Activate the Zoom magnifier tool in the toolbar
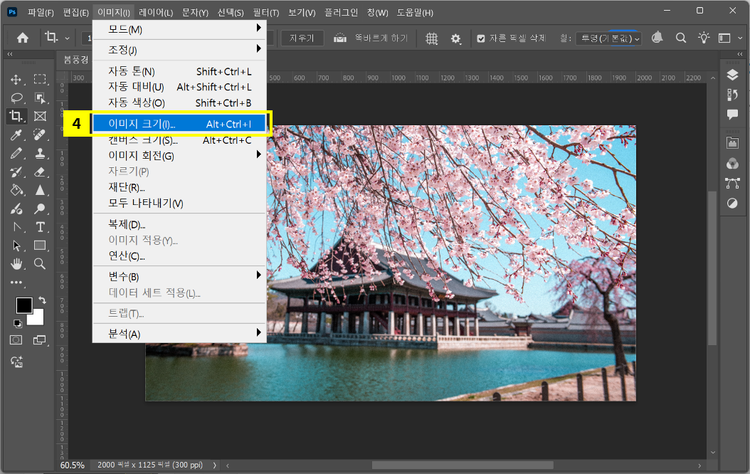This screenshot has height=474, width=750. (x=40, y=263)
